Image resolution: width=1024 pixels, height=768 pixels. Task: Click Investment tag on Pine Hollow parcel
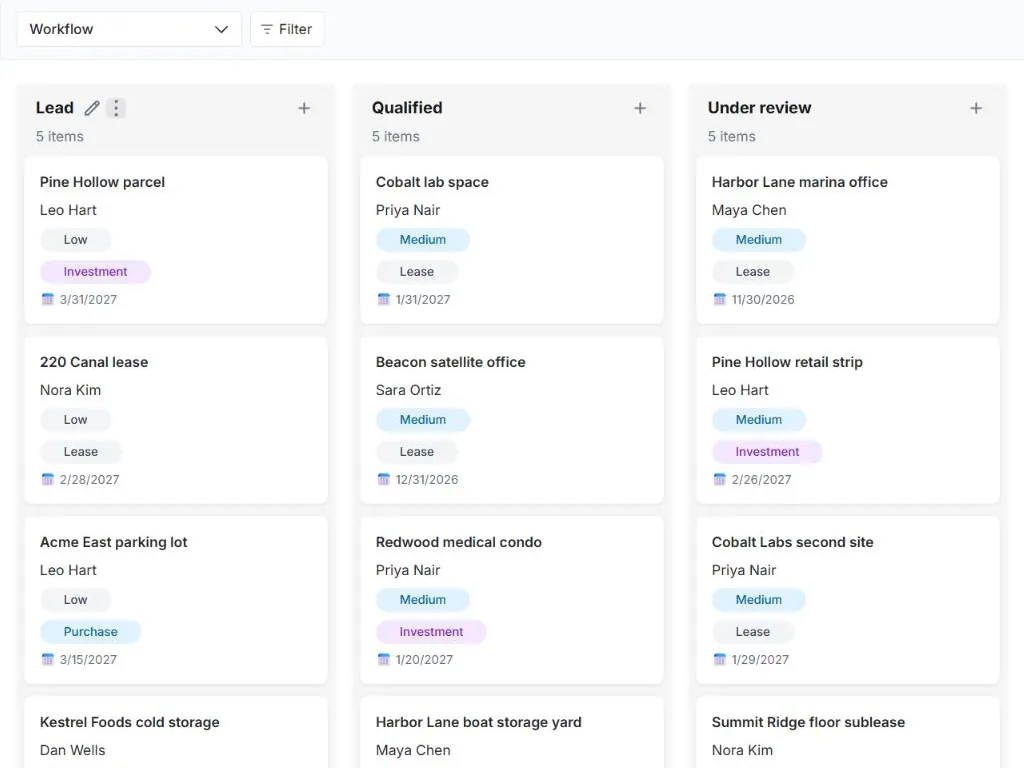95,272
